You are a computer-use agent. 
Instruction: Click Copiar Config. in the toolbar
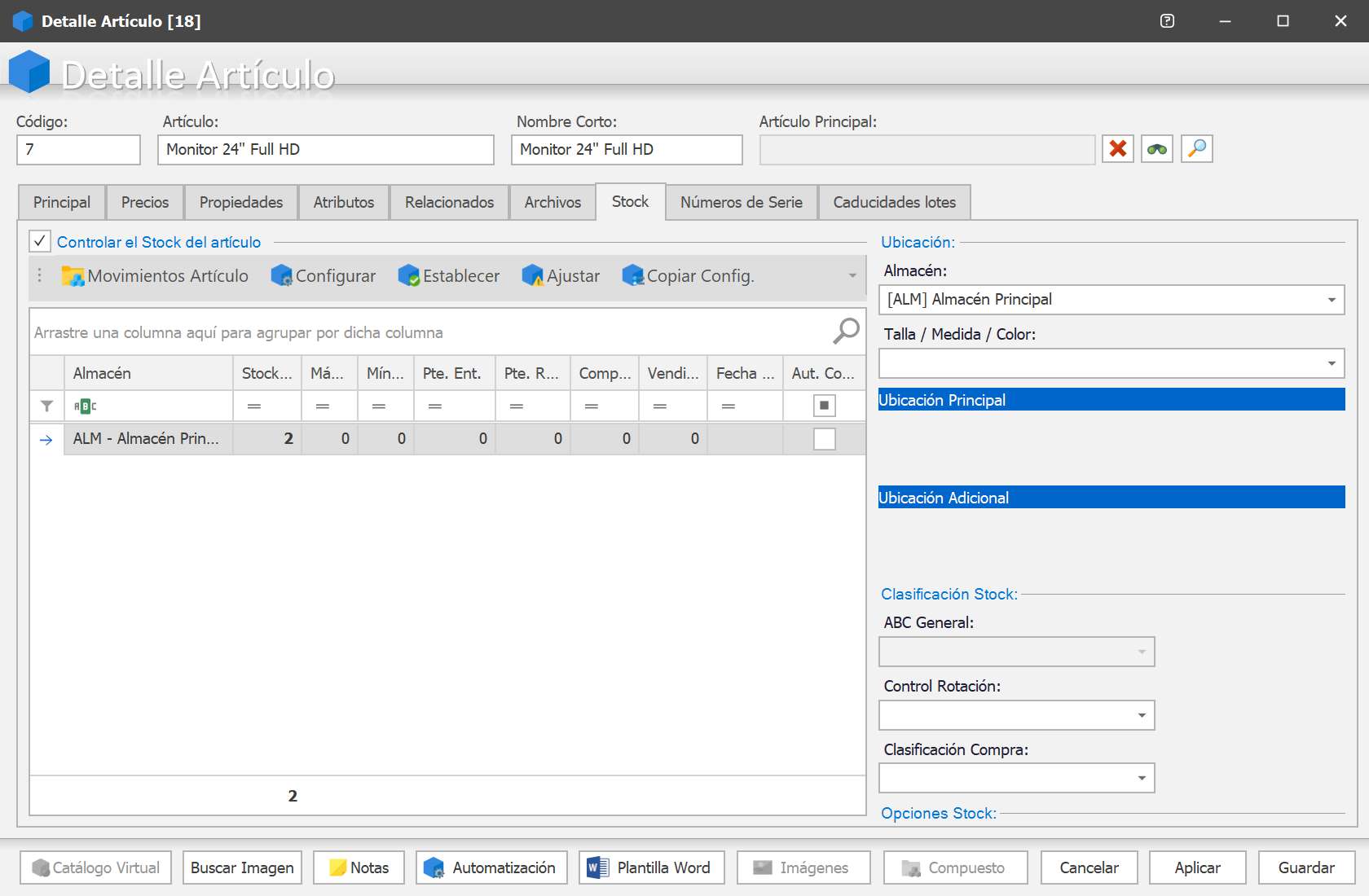tap(688, 276)
